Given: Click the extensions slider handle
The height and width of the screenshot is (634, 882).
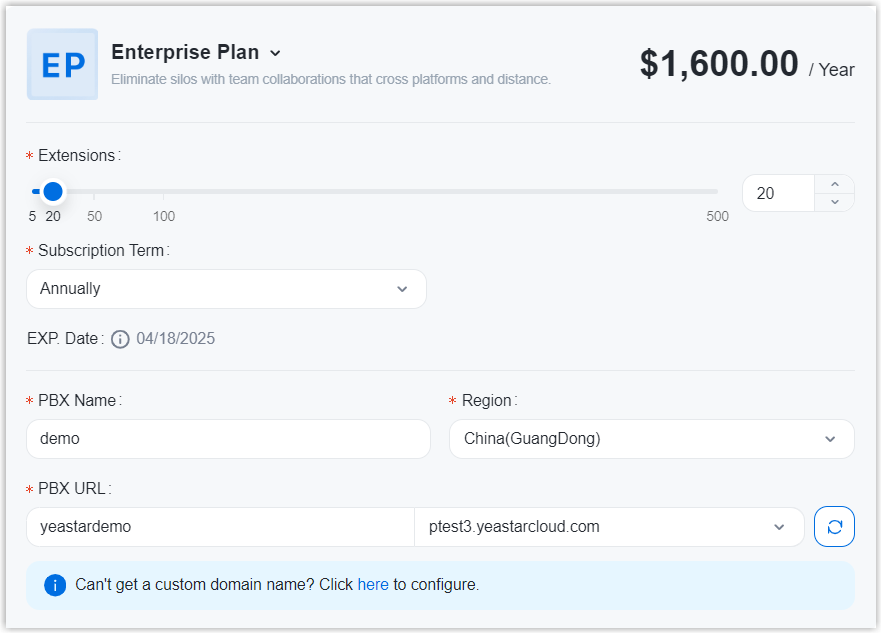Looking at the screenshot, I should pyautogui.click(x=53, y=191).
